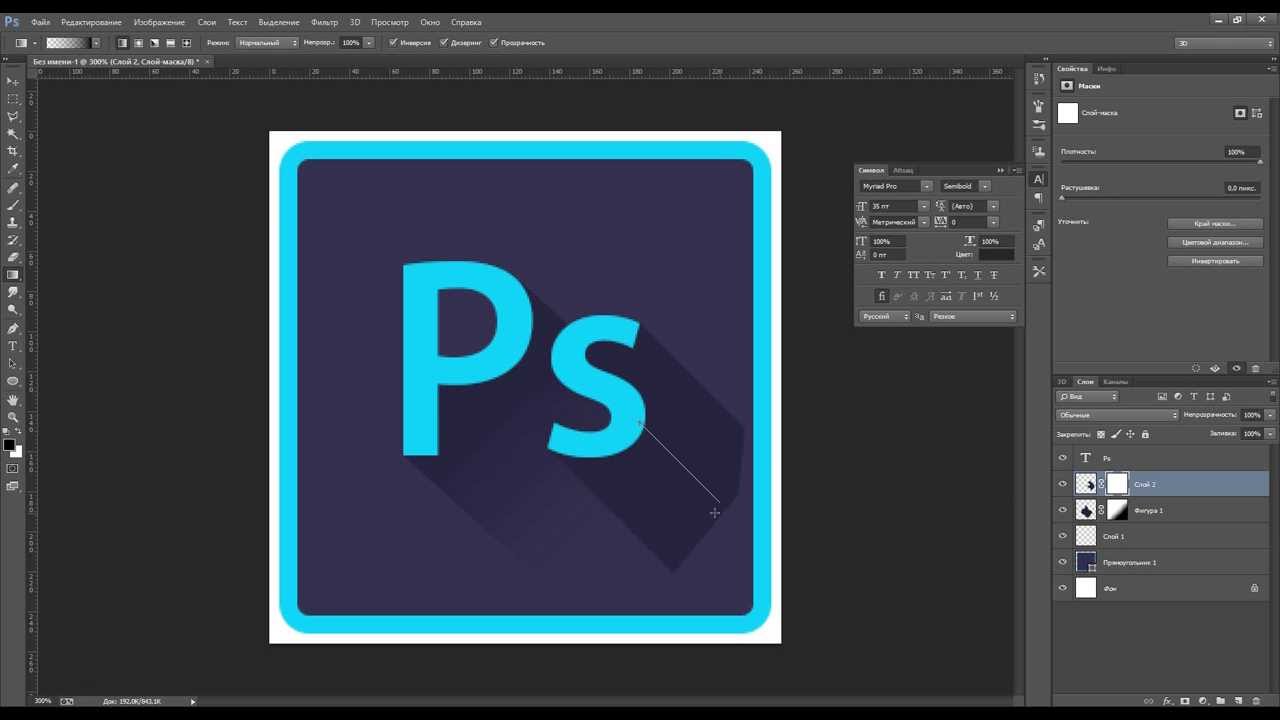This screenshot has width=1280, height=720.
Task: Hide the Прямоугольник 1 layer
Action: (1063, 562)
